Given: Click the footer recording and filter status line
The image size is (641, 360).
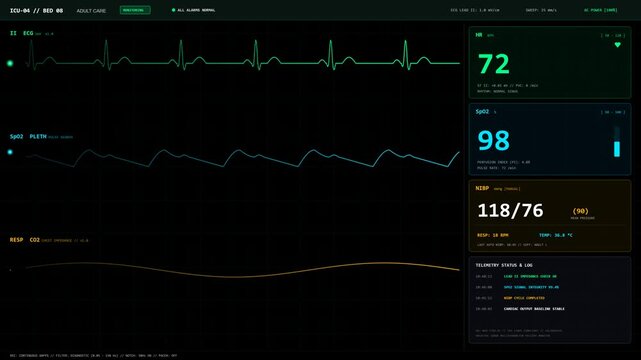Looking at the screenshot, I should click(93, 356).
